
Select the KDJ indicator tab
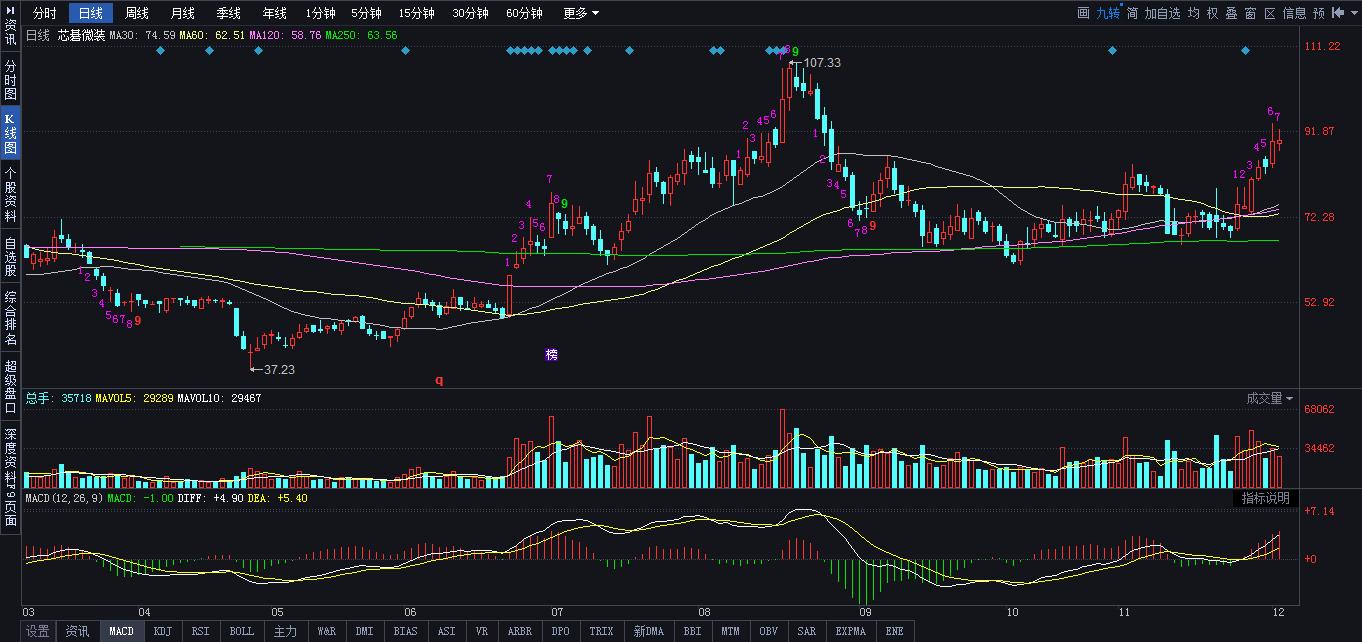point(161,631)
